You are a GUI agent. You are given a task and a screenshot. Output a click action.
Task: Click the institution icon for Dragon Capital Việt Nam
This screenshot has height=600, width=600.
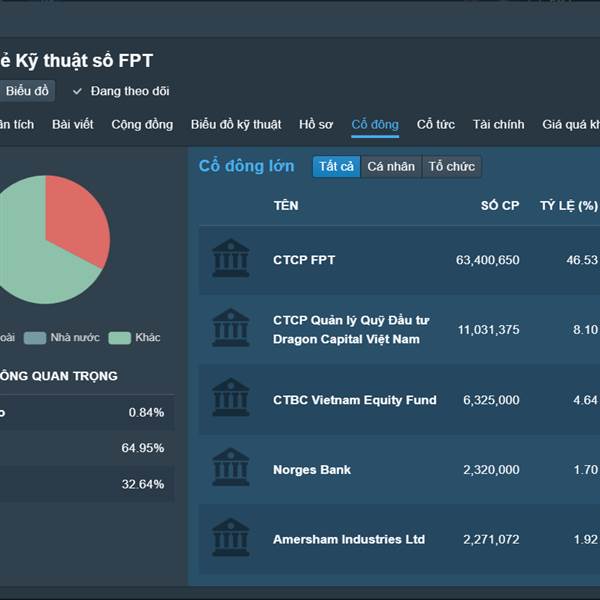[231, 328]
